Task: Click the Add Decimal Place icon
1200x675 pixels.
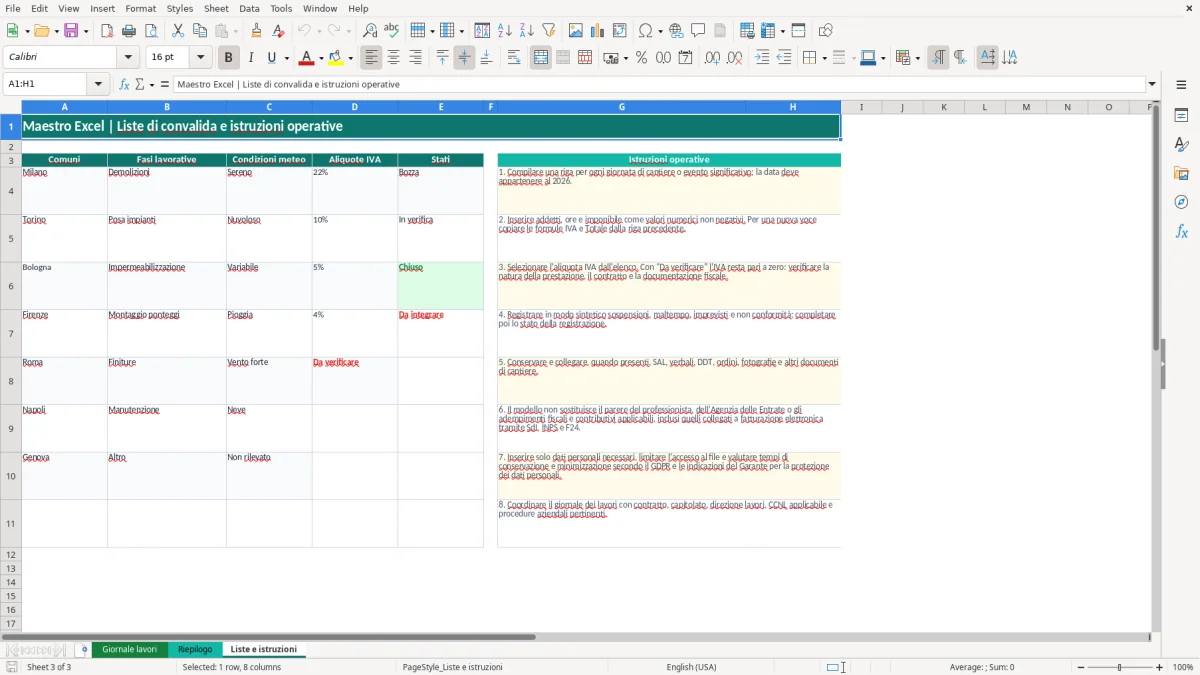Action: [712, 58]
